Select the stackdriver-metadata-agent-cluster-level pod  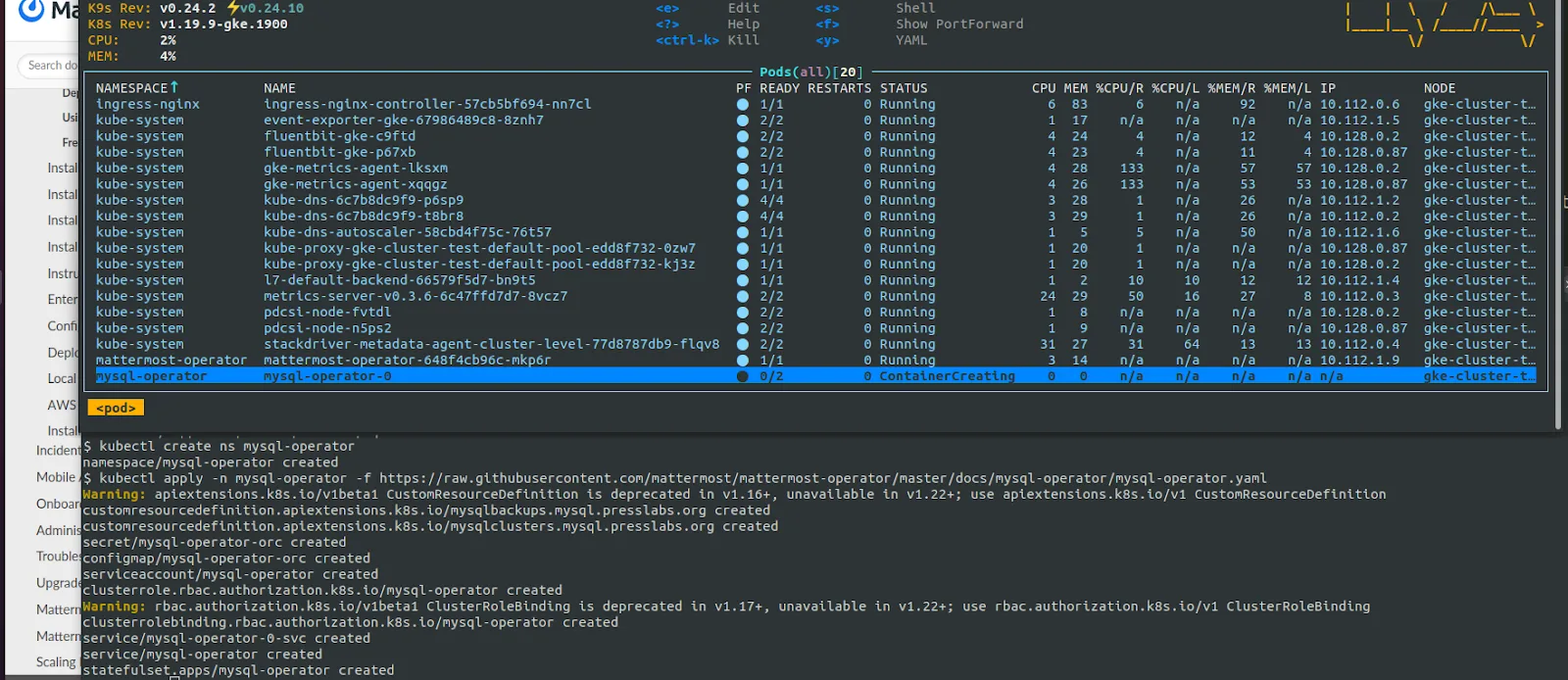[491, 344]
